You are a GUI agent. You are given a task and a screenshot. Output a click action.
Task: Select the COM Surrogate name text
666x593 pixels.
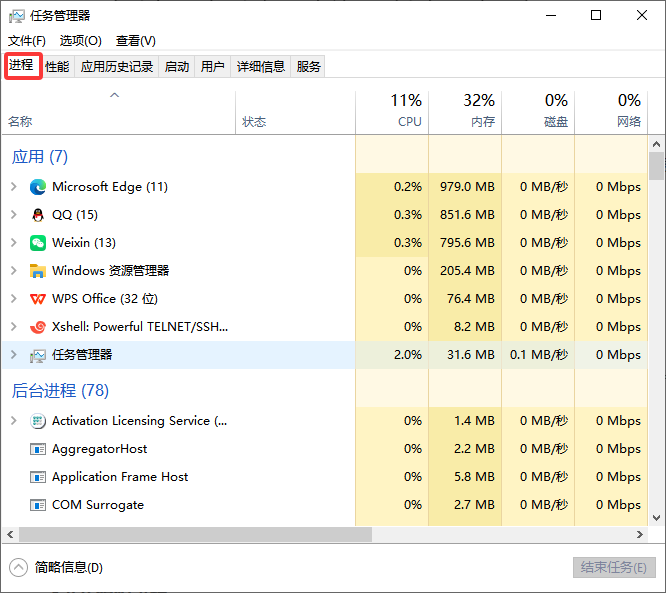[98, 505]
